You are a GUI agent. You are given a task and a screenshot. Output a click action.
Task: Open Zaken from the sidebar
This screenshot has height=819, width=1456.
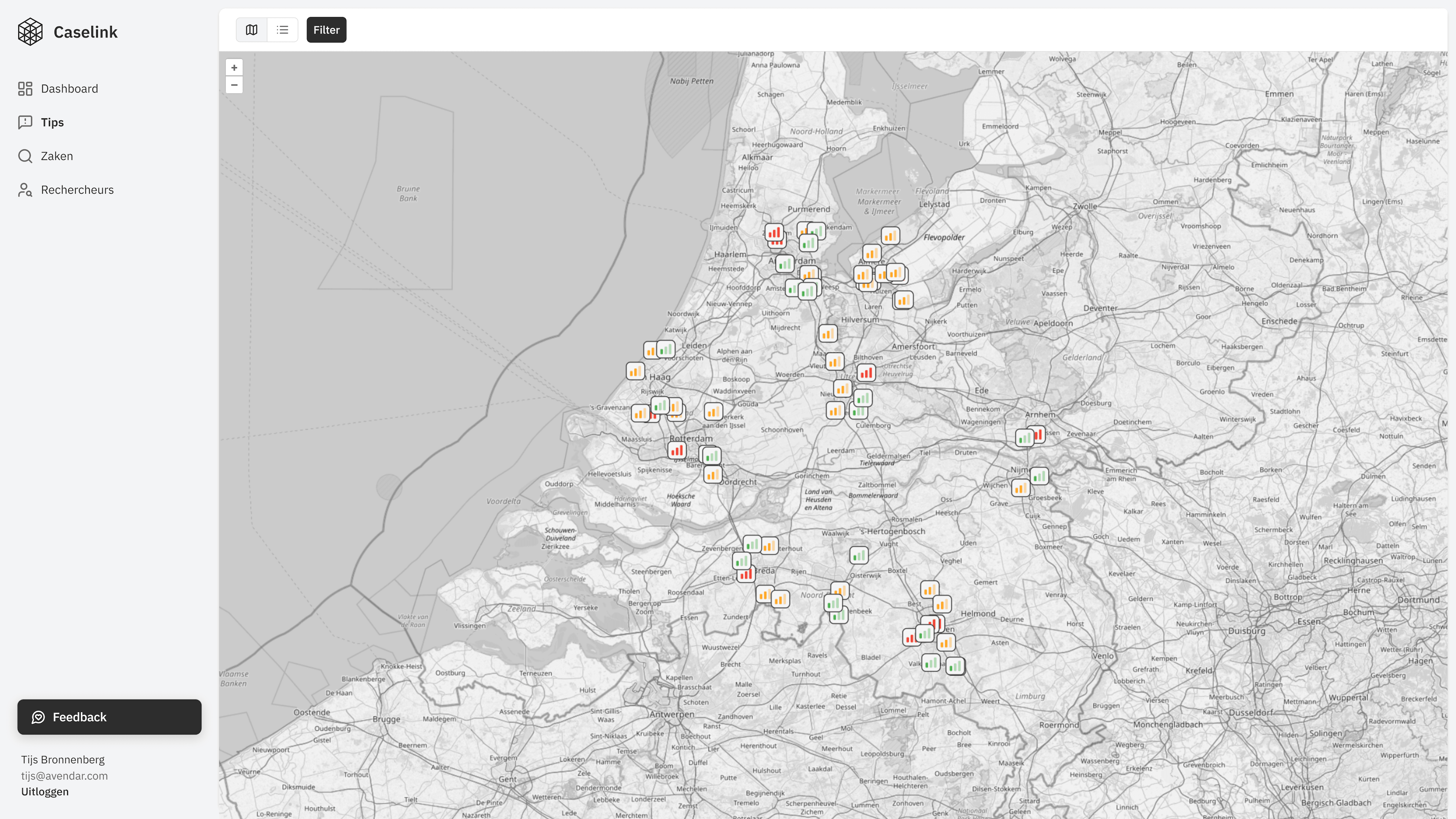coord(56,156)
